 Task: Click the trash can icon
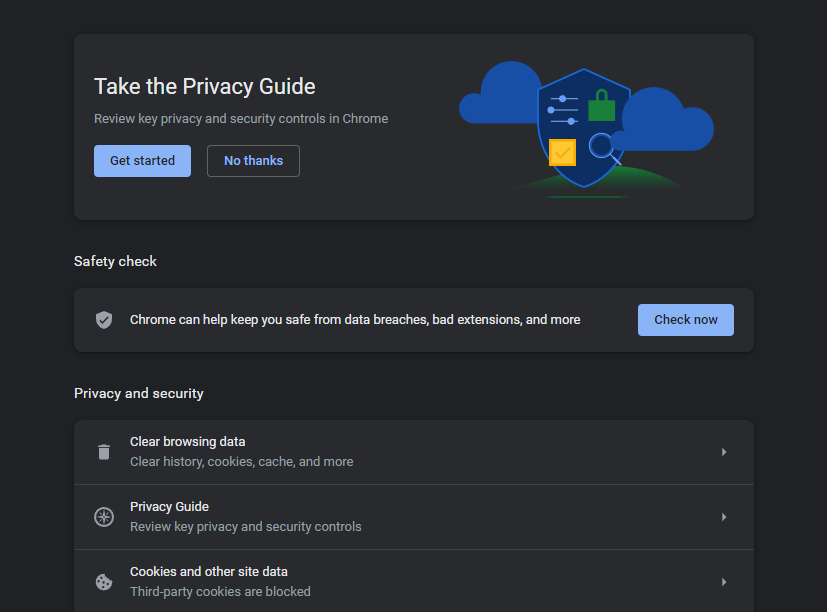[104, 452]
